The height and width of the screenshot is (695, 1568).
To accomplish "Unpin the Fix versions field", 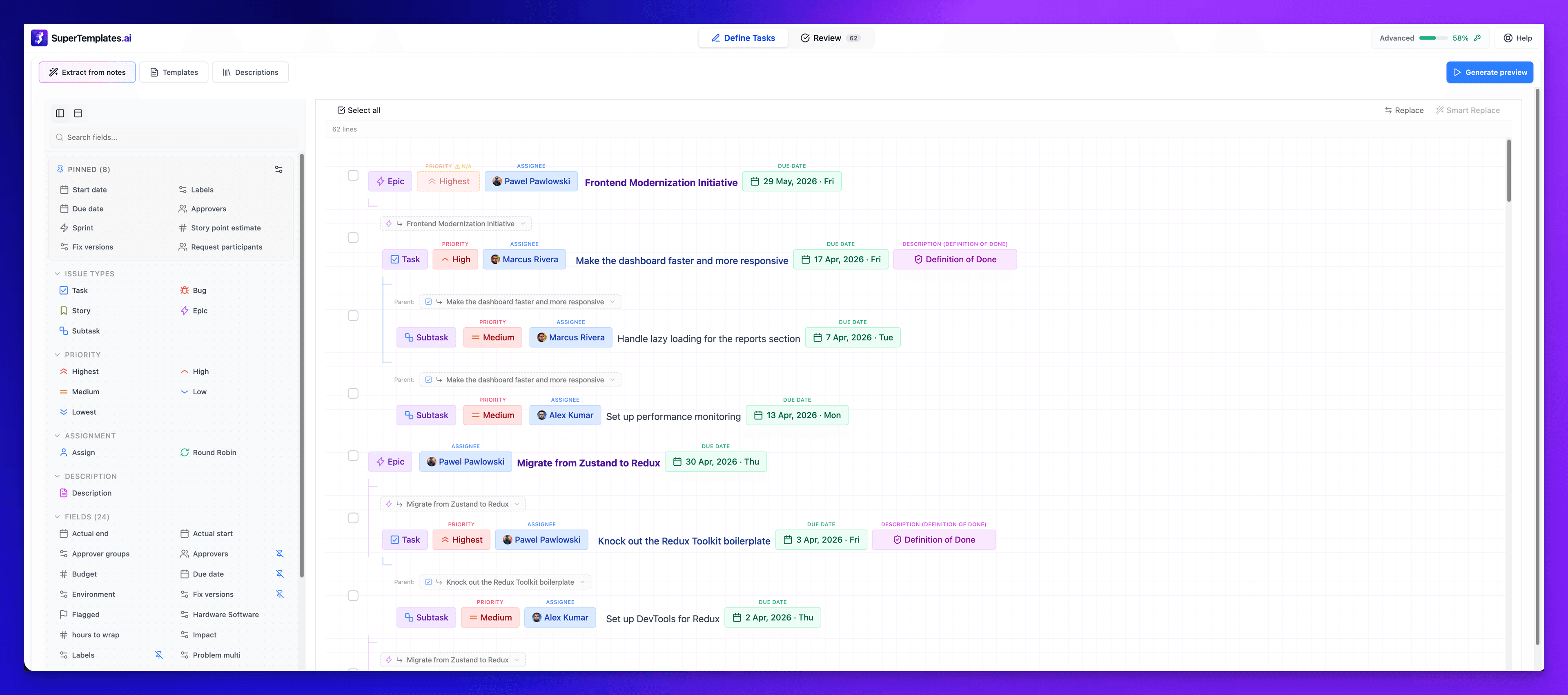I will coord(279,594).
